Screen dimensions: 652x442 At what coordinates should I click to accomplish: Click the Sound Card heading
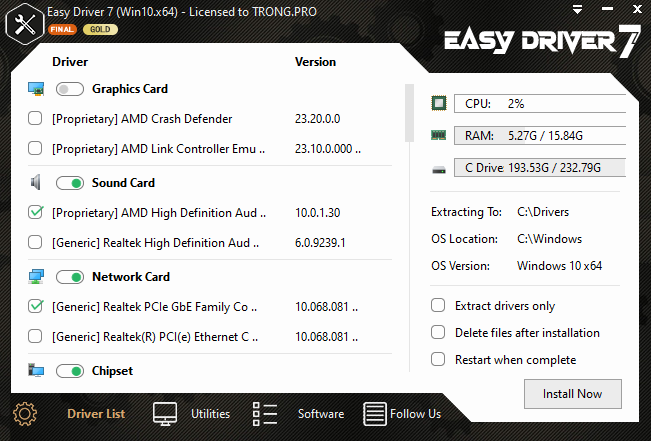[123, 183]
